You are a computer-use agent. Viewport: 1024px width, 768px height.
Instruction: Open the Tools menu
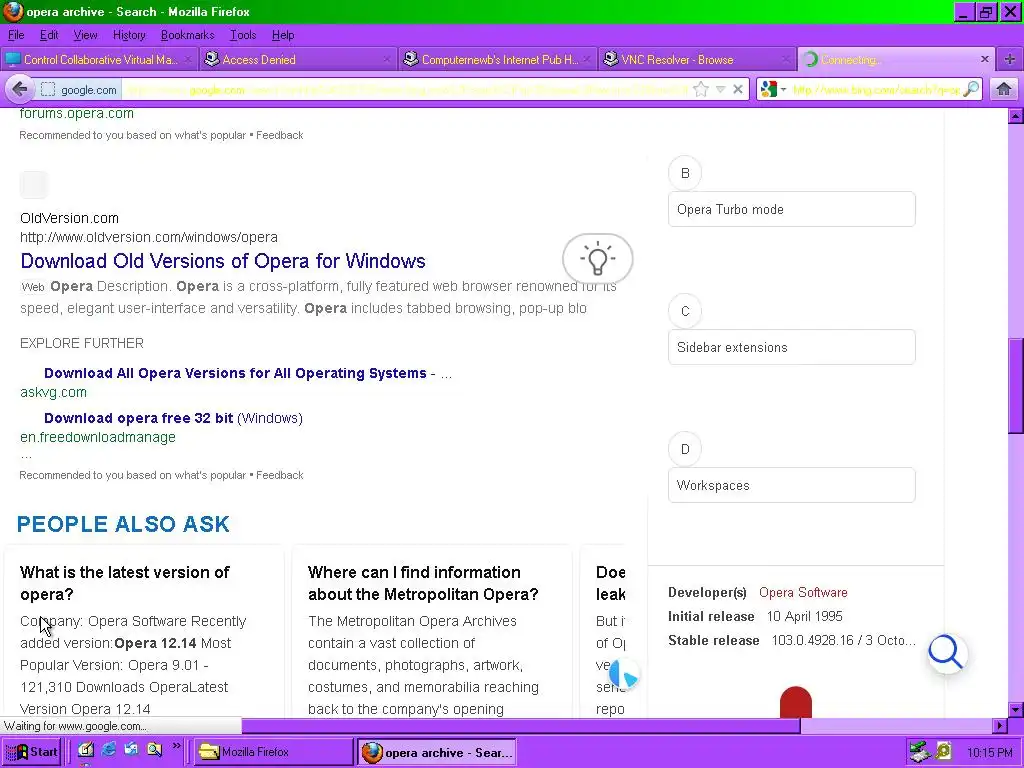[243, 35]
